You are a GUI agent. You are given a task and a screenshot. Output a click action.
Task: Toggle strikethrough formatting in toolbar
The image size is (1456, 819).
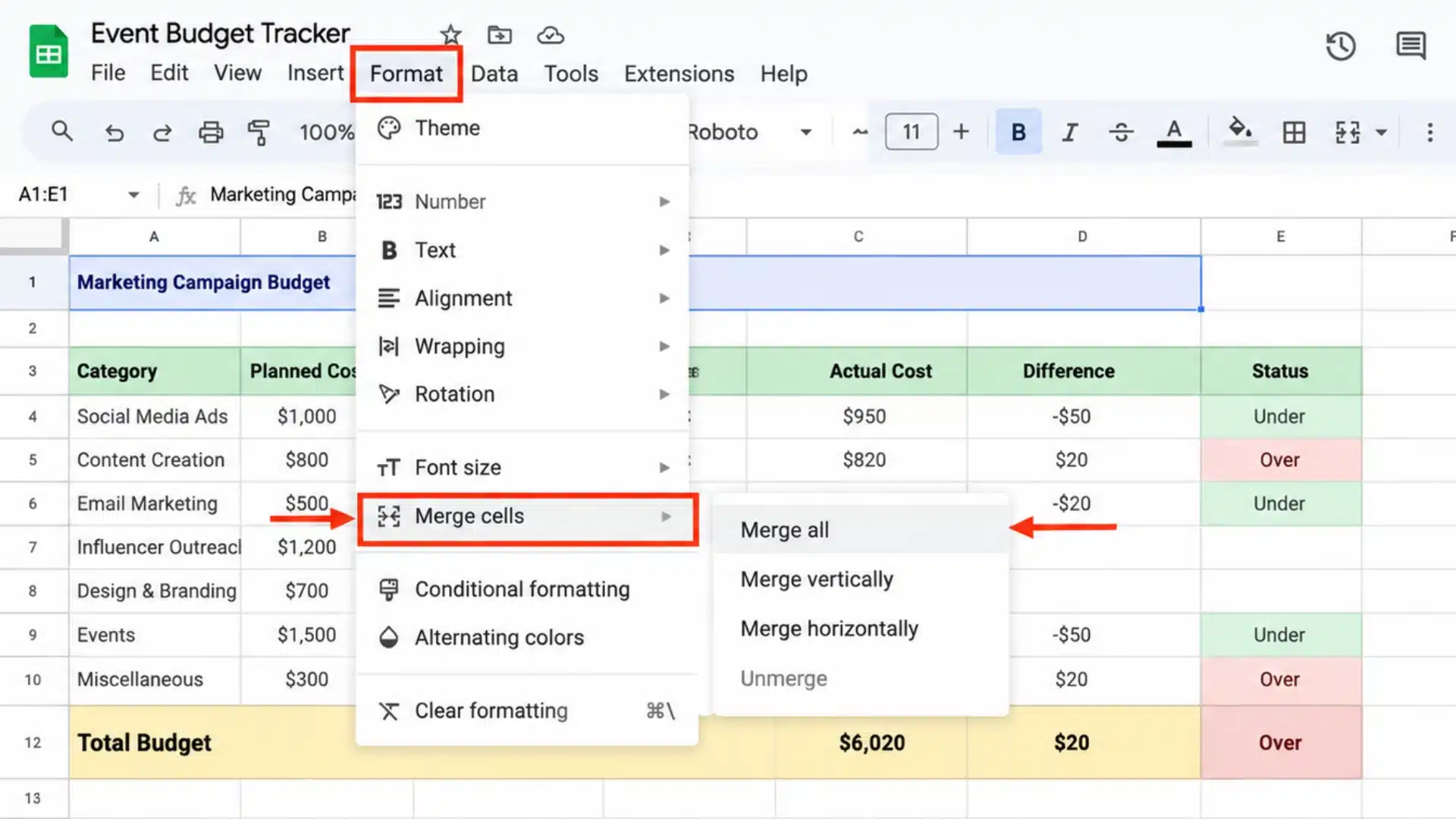point(1121,133)
